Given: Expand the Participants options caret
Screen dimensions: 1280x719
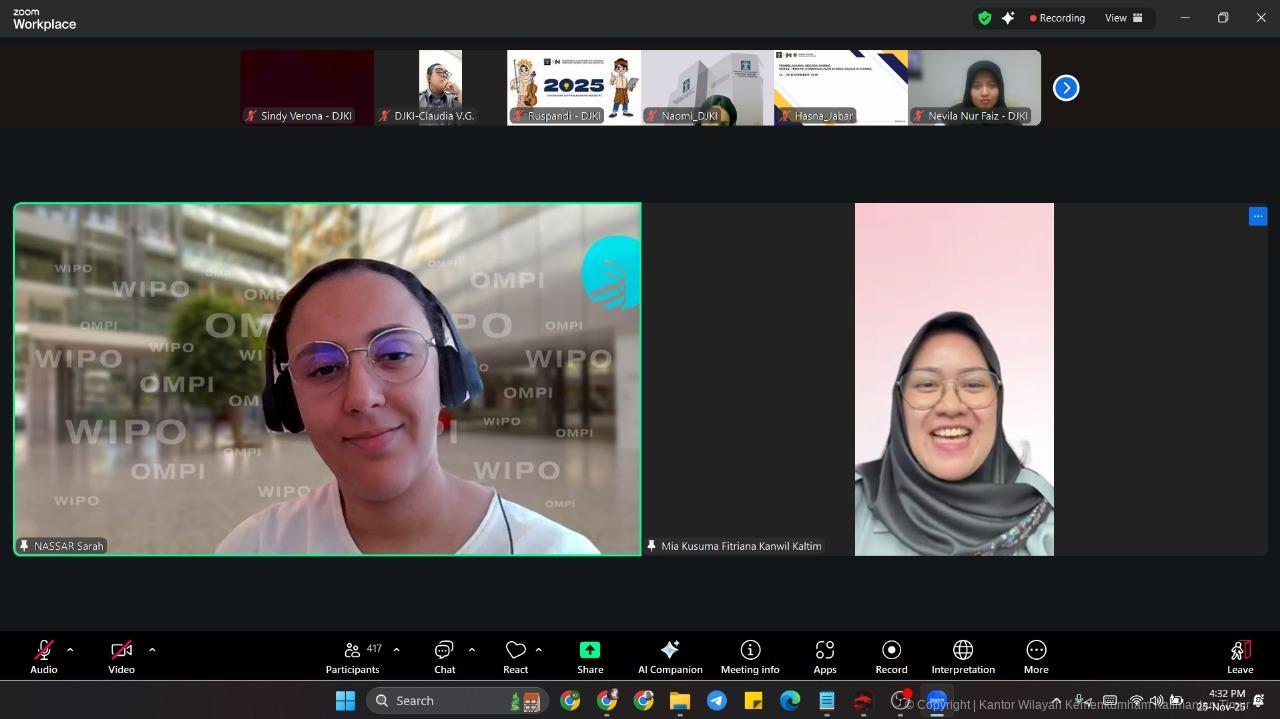Looking at the screenshot, I should click(x=396, y=650).
